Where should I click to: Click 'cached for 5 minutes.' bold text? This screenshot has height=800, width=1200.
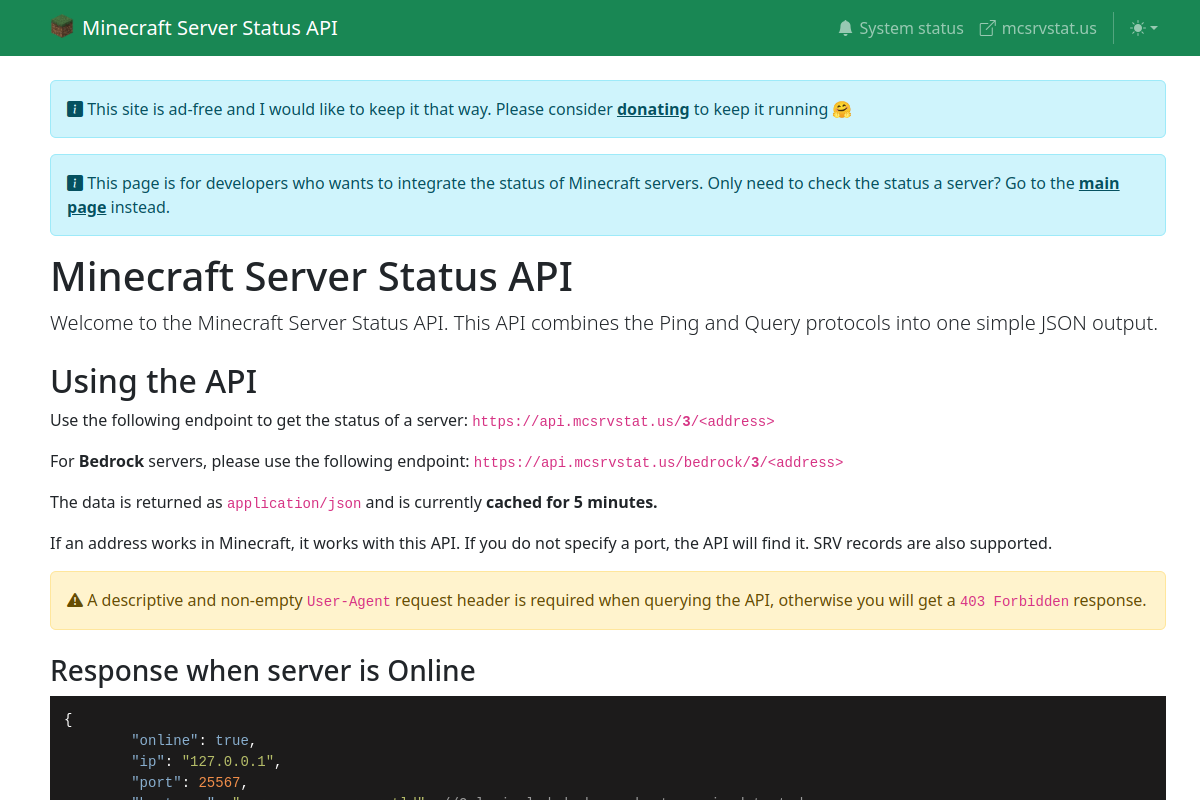[x=572, y=502]
